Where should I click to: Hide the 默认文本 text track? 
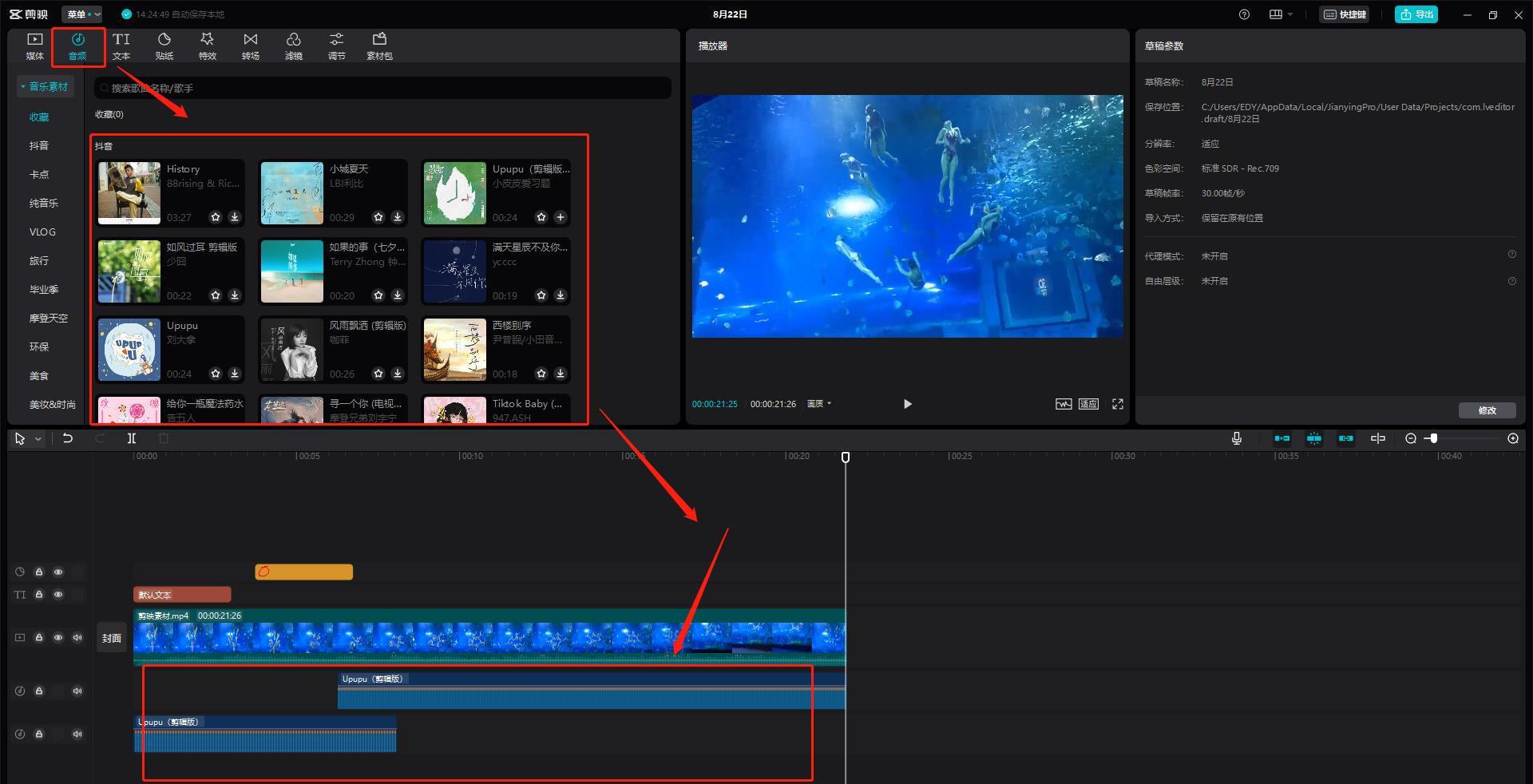58,595
